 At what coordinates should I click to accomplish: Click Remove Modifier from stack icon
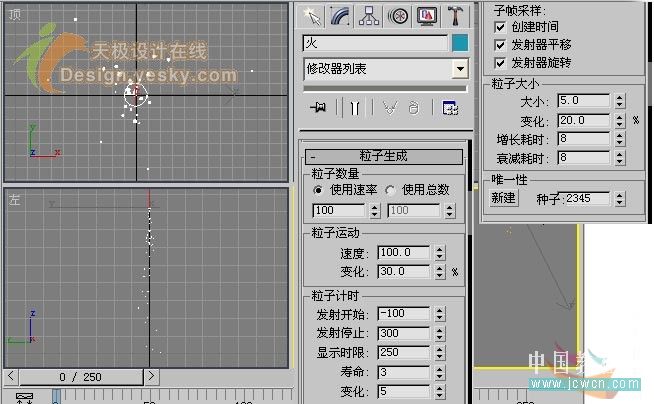click(x=414, y=108)
